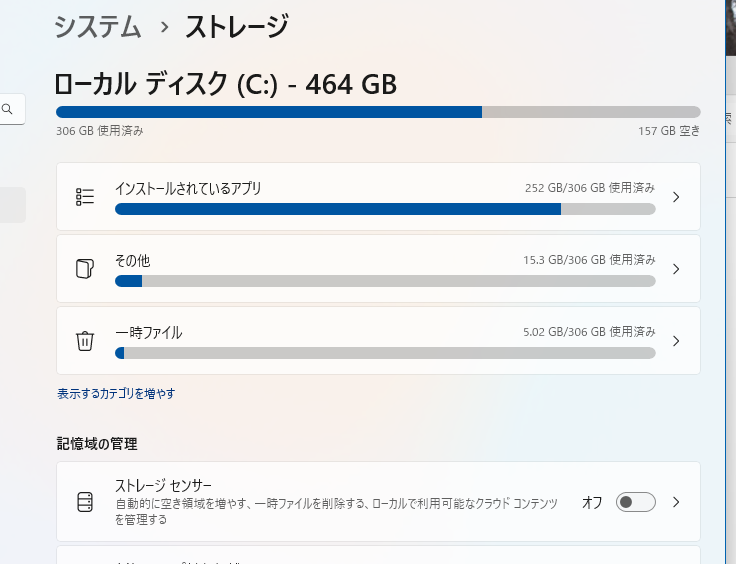
Task: Click the trash can icon for 一時ファイル
Action: 85,341
